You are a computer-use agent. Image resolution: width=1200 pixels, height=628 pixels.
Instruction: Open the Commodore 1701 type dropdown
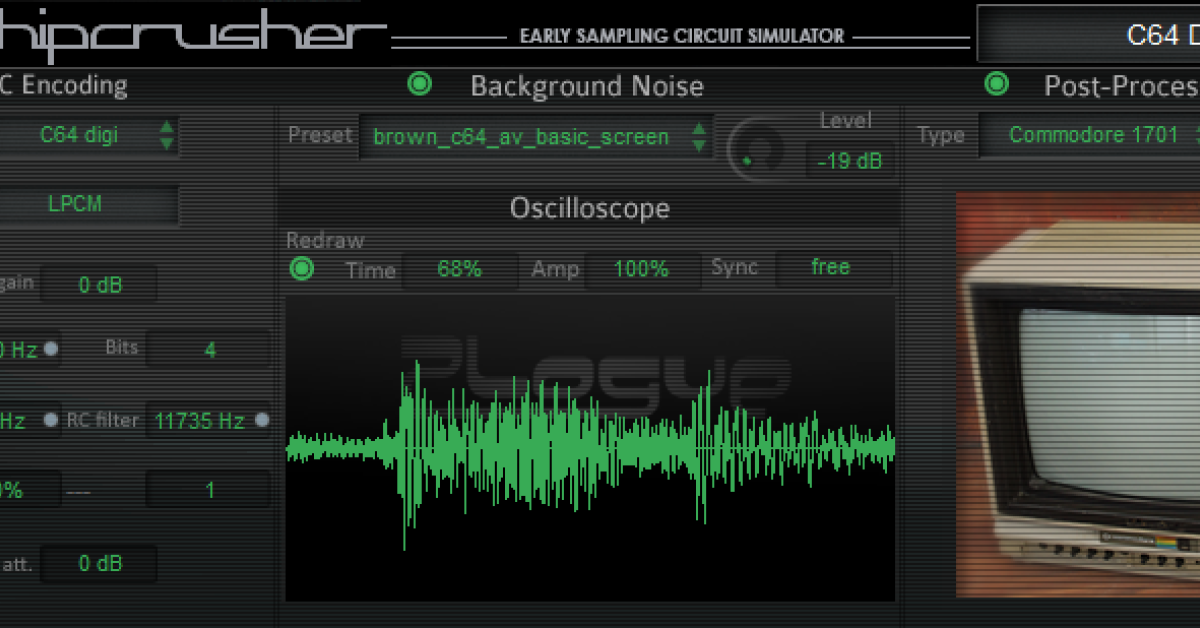click(1090, 135)
